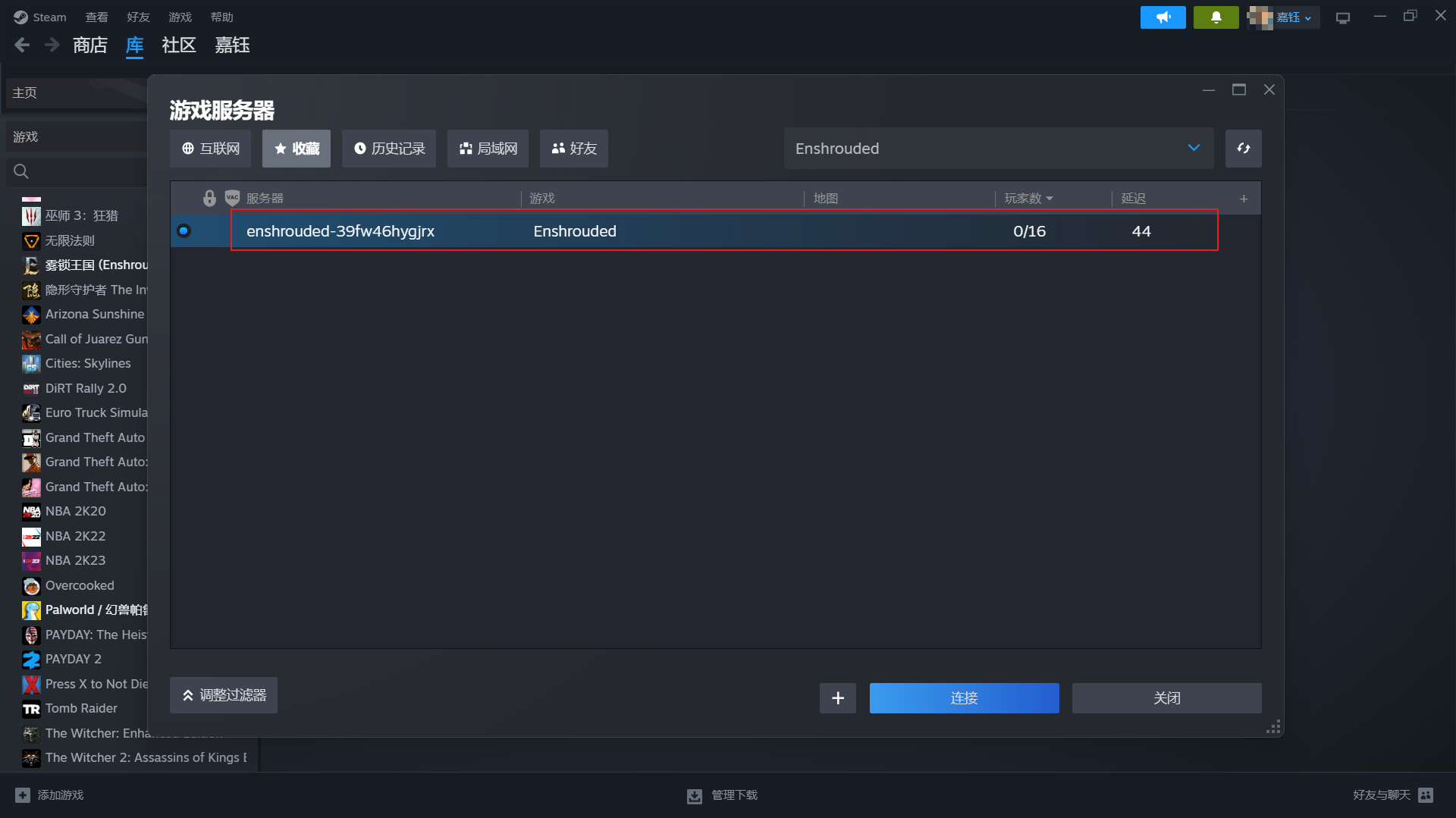Open the 游戏 menu in menu bar
This screenshot has height=818, width=1456.
tap(180, 17)
